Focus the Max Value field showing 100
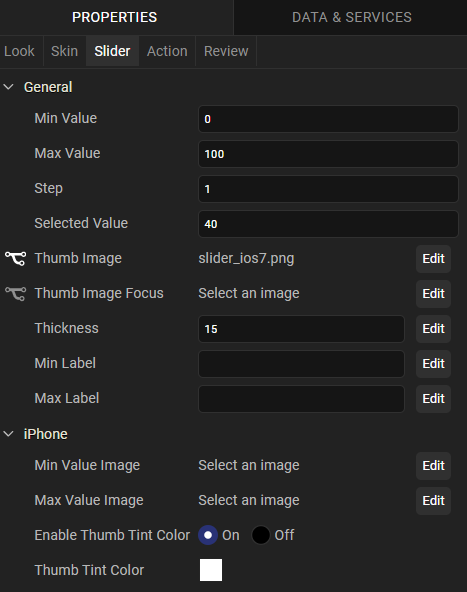This screenshot has width=467, height=592. 328,154
